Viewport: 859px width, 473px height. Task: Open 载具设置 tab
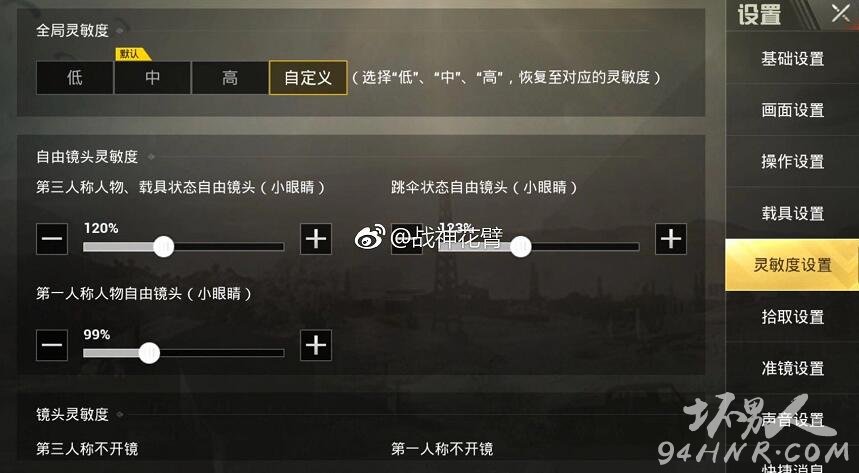pos(792,213)
